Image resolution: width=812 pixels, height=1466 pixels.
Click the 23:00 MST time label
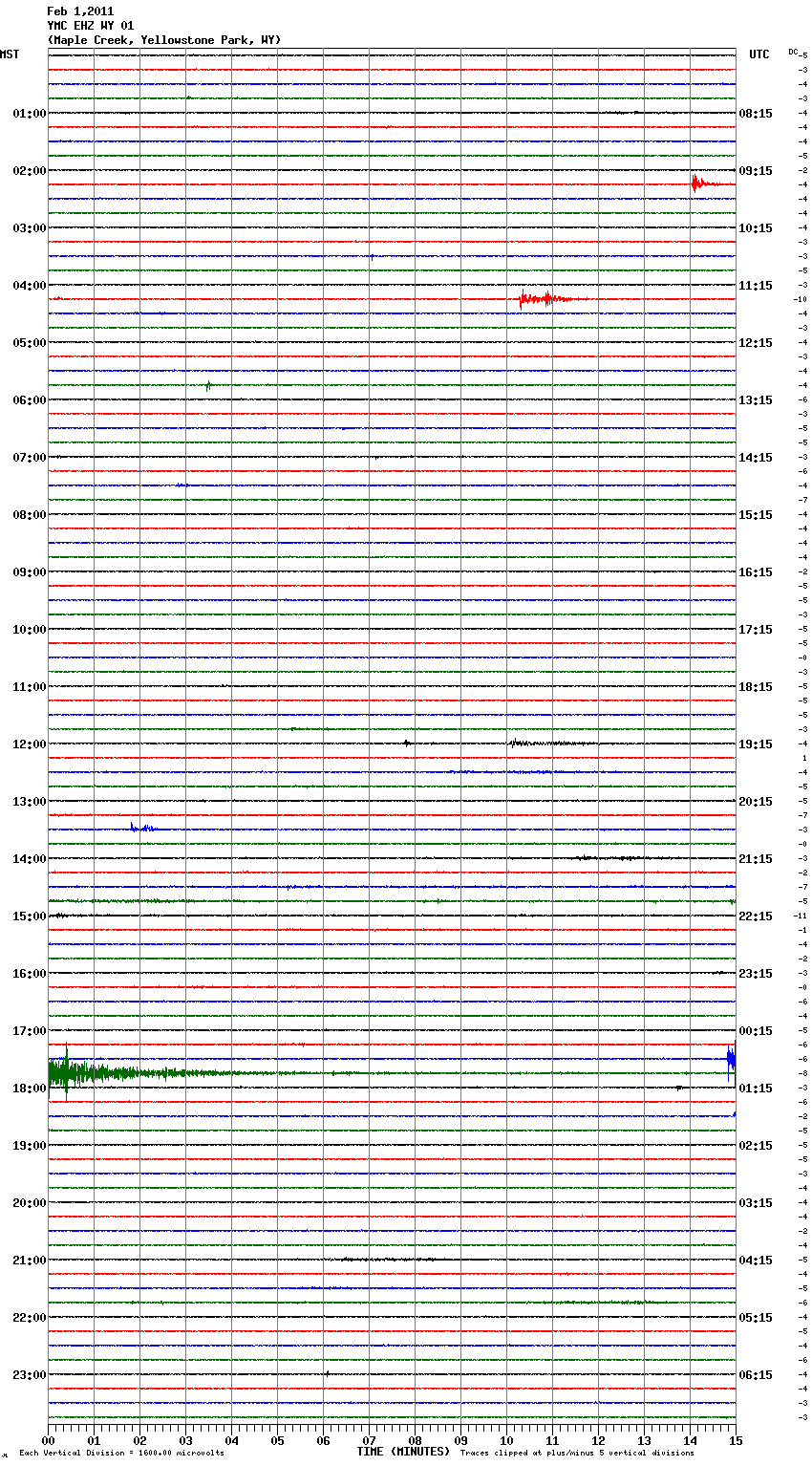point(30,1374)
